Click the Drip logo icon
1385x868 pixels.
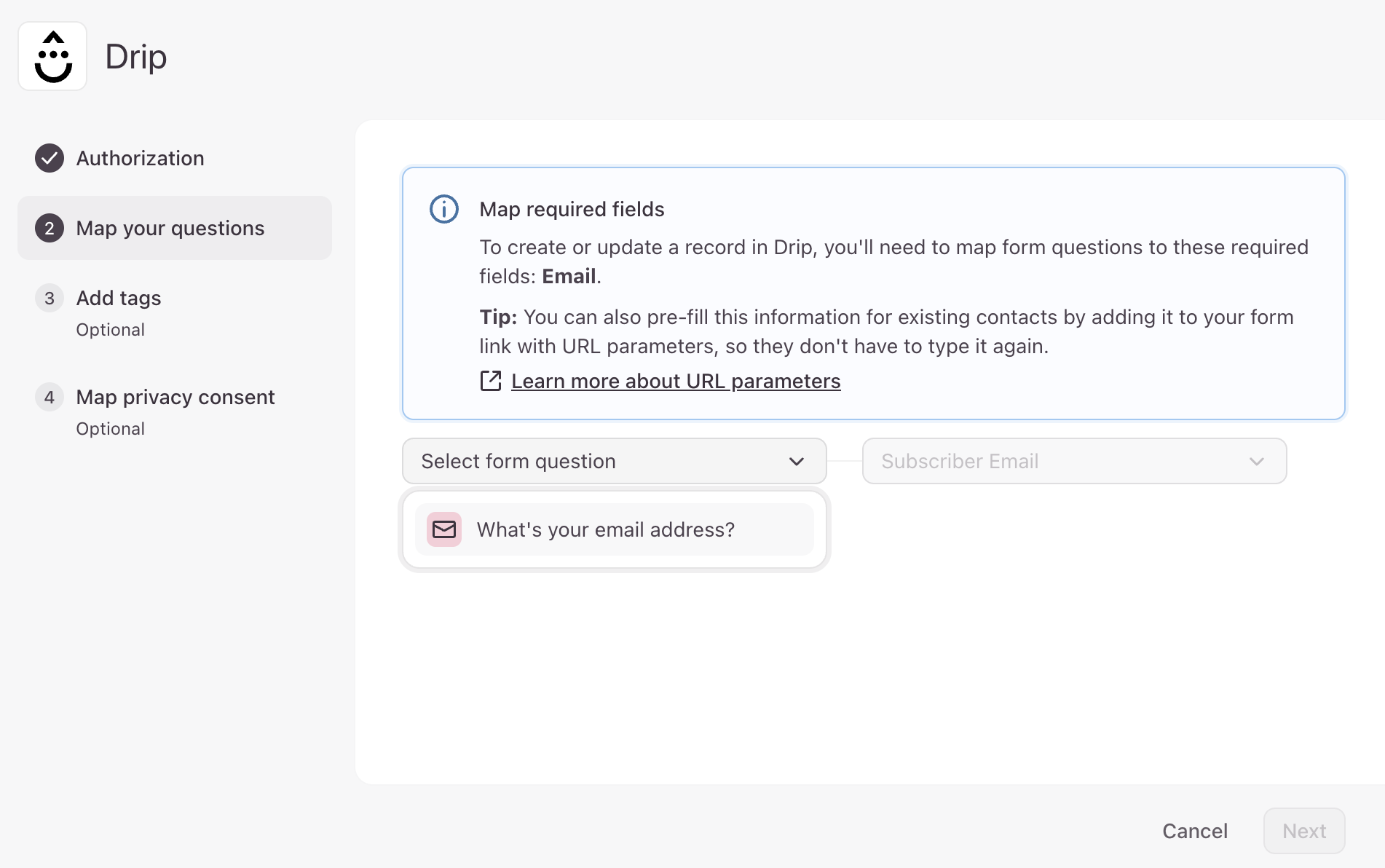[52, 56]
